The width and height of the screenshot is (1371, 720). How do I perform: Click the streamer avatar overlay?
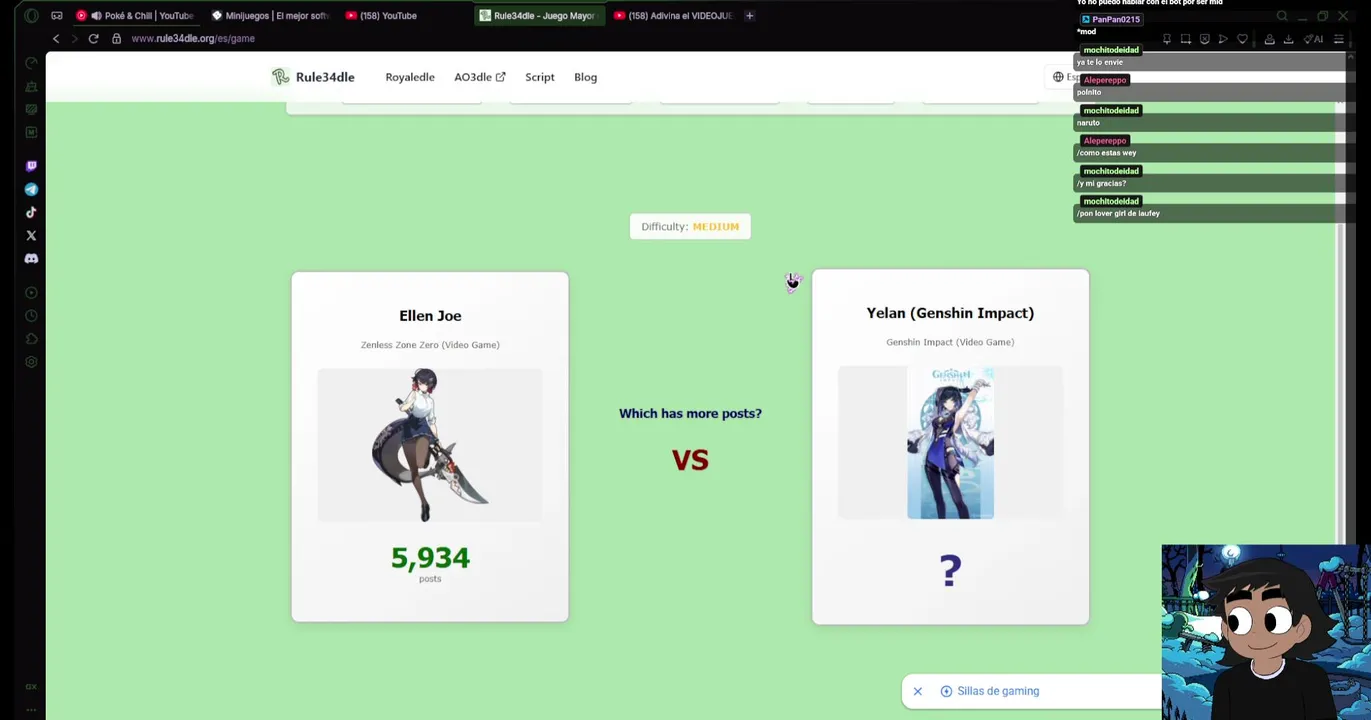point(1265,632)
